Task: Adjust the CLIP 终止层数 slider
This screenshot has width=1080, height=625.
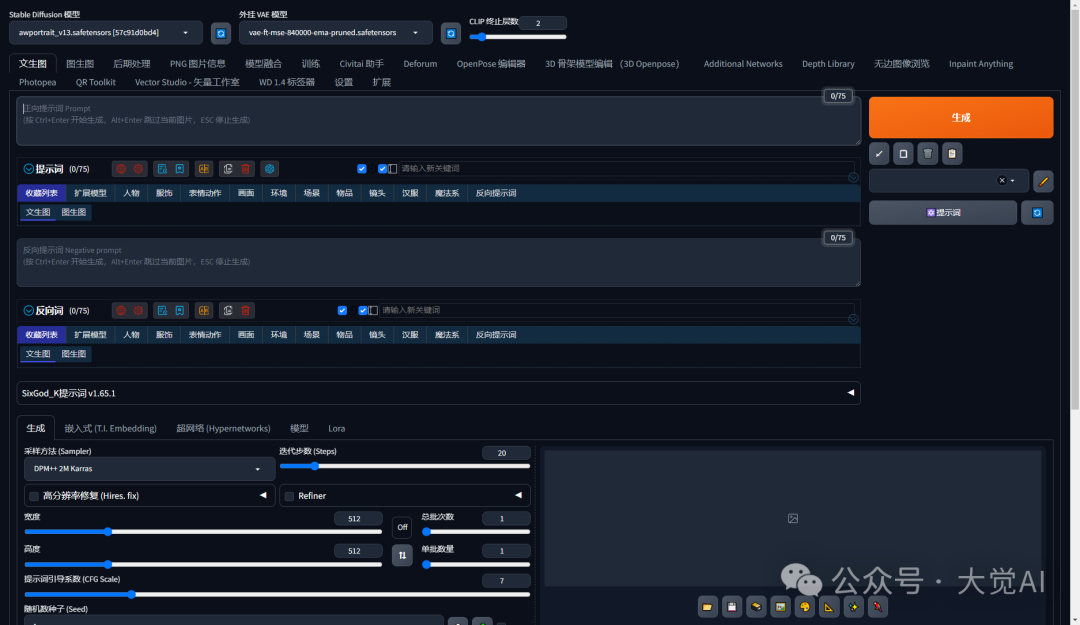Action: 517,37
